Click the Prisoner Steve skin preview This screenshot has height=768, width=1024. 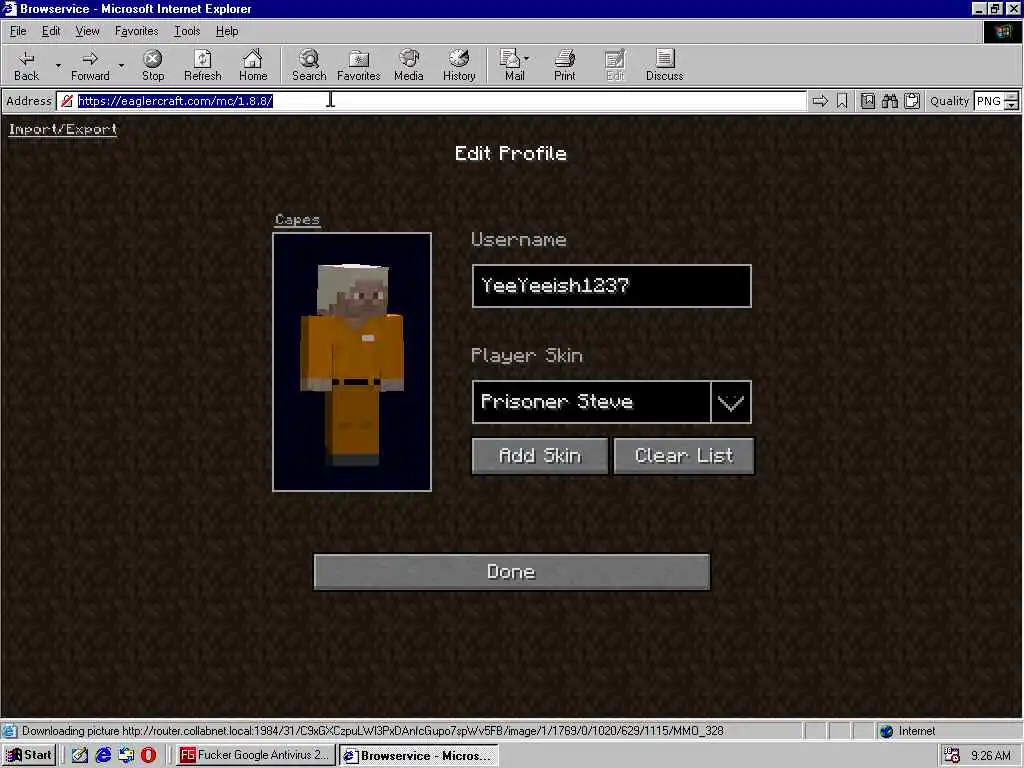352,362
